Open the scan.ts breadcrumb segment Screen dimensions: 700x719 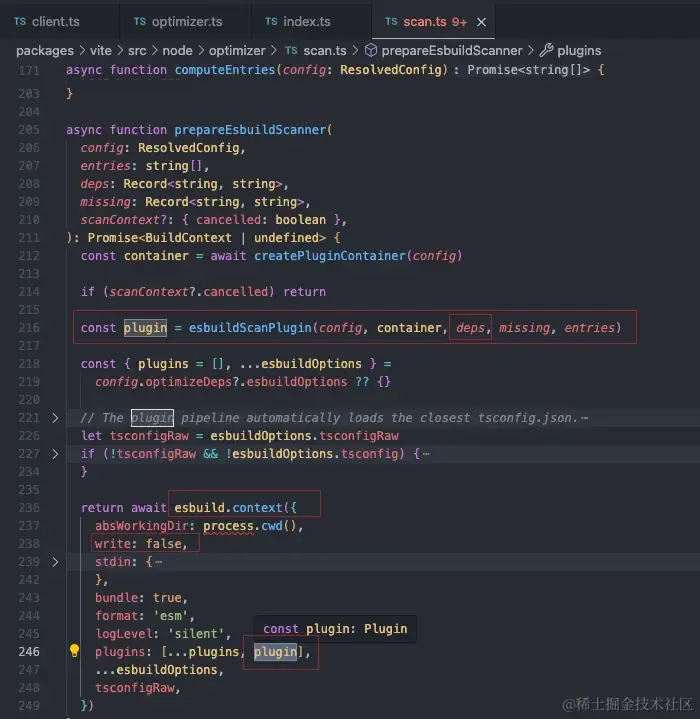[x=325, y=50]
